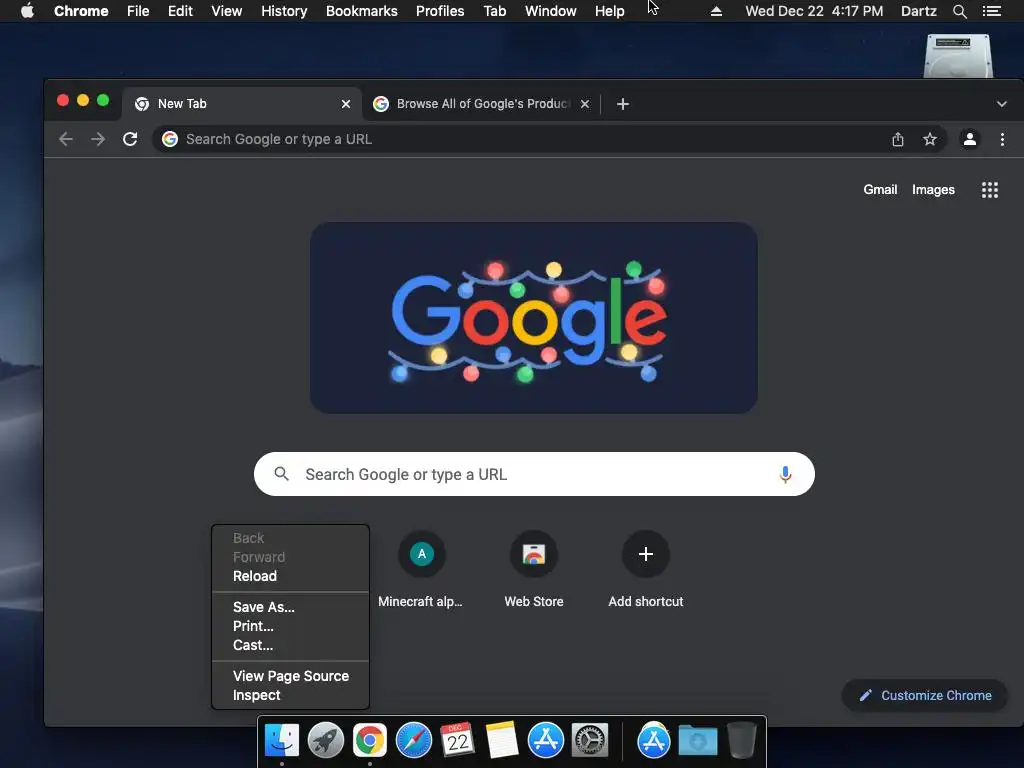Open the Downloads folder in the dock
1024x768 pixels.
pos(697,741)
